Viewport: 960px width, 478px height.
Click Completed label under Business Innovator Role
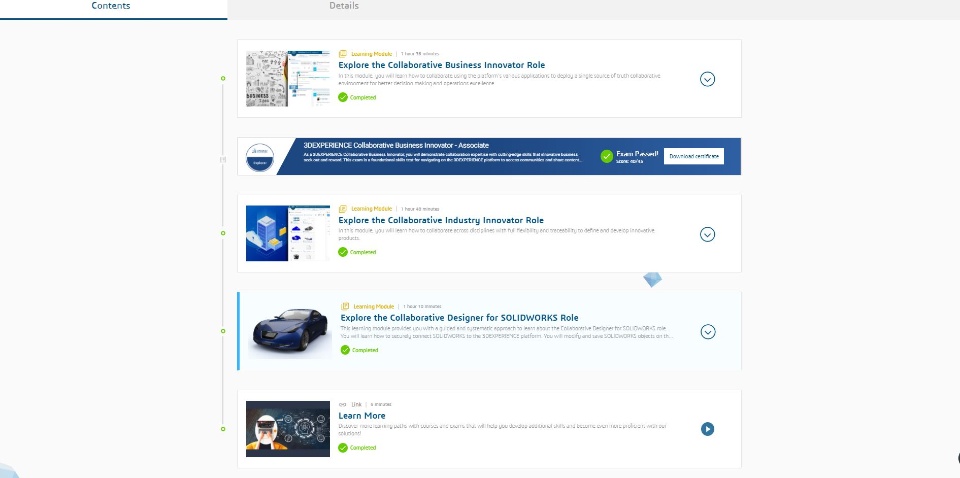tap(363, 97)
